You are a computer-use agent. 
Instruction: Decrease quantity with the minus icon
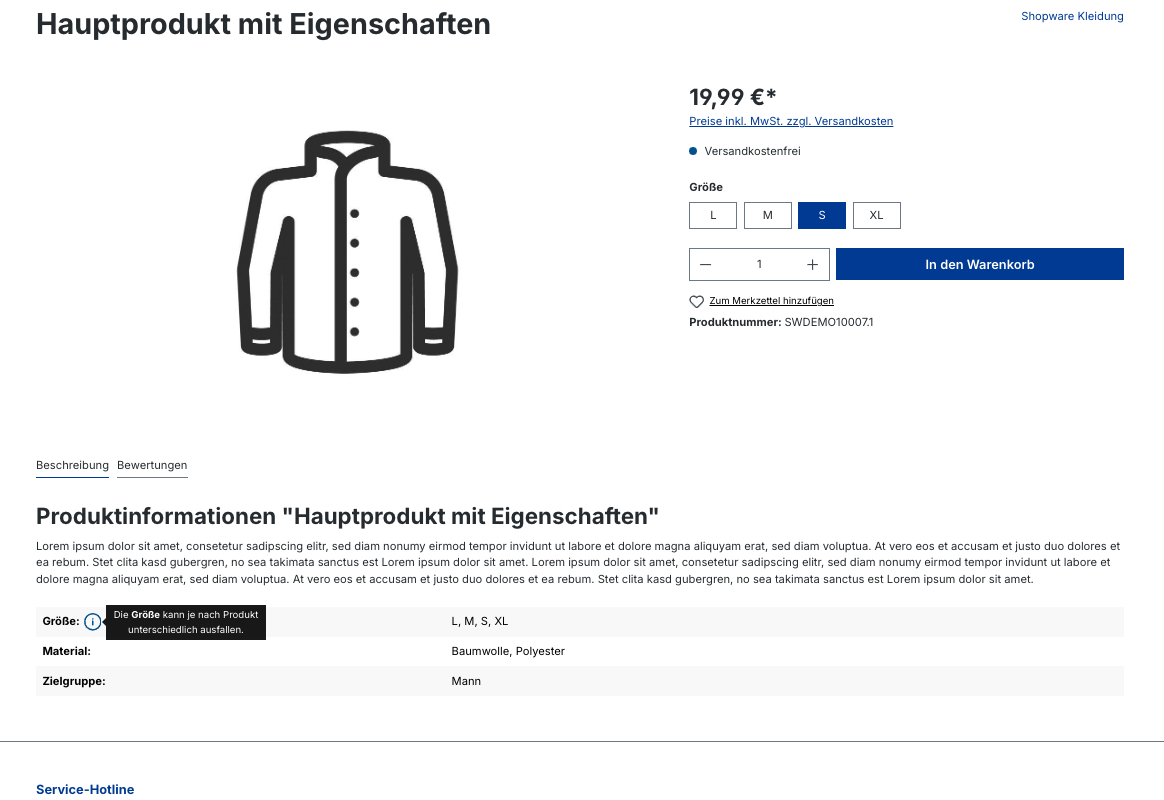tap(706, 264)
